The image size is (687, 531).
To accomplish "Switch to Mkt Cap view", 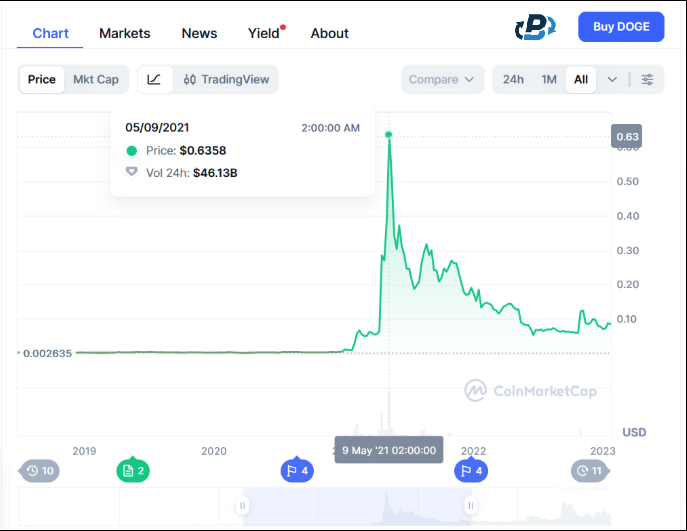I will tap(96, 79).
